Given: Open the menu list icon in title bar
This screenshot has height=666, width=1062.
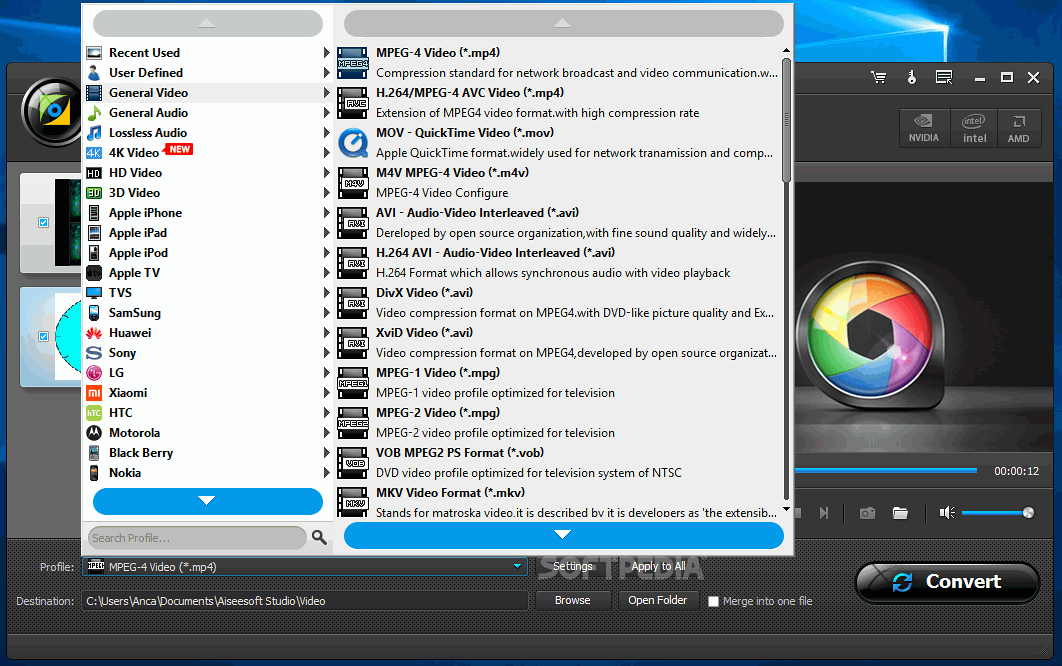Looking at the screenshot, I should click(x=944, y=77).
